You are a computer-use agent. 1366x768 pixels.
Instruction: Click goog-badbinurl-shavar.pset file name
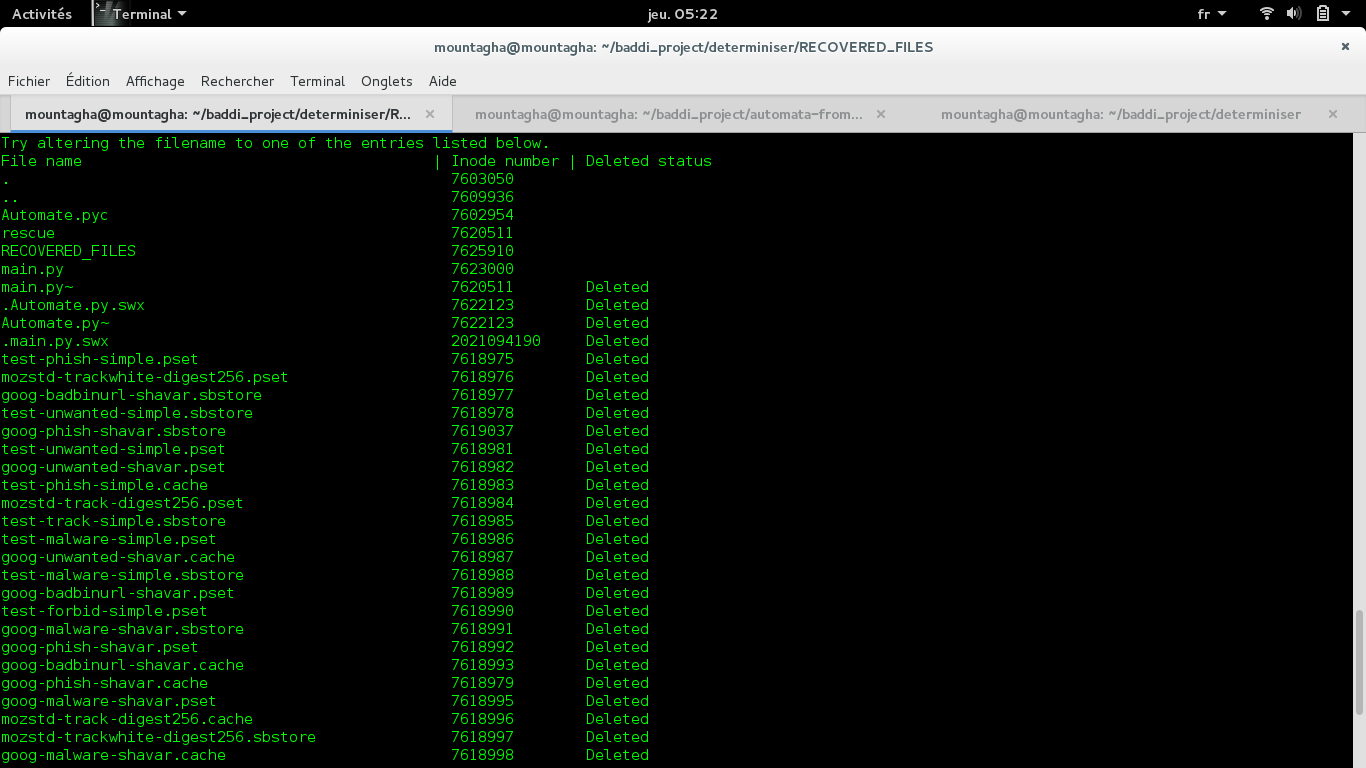click(x=118, y=593)
